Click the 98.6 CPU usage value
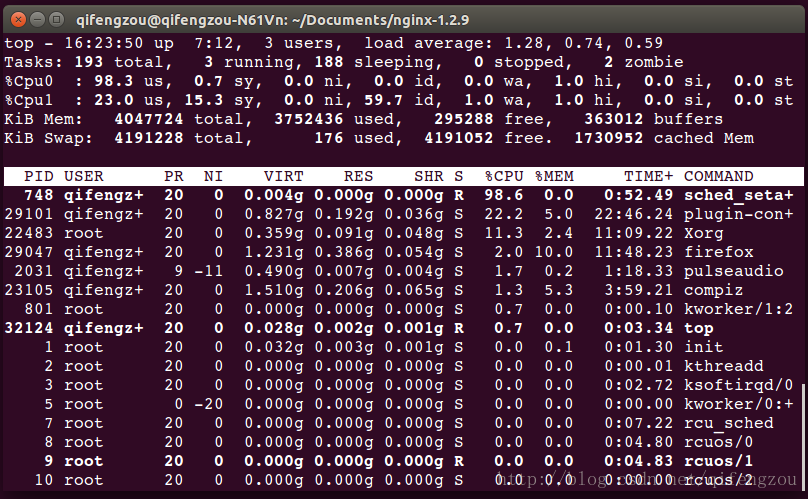 coord(504,195)
